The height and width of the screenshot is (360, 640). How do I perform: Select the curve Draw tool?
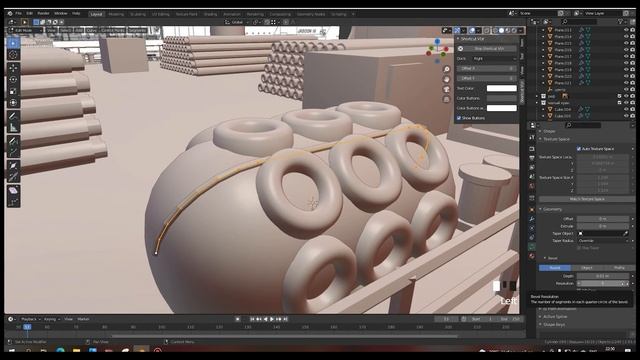13,141
